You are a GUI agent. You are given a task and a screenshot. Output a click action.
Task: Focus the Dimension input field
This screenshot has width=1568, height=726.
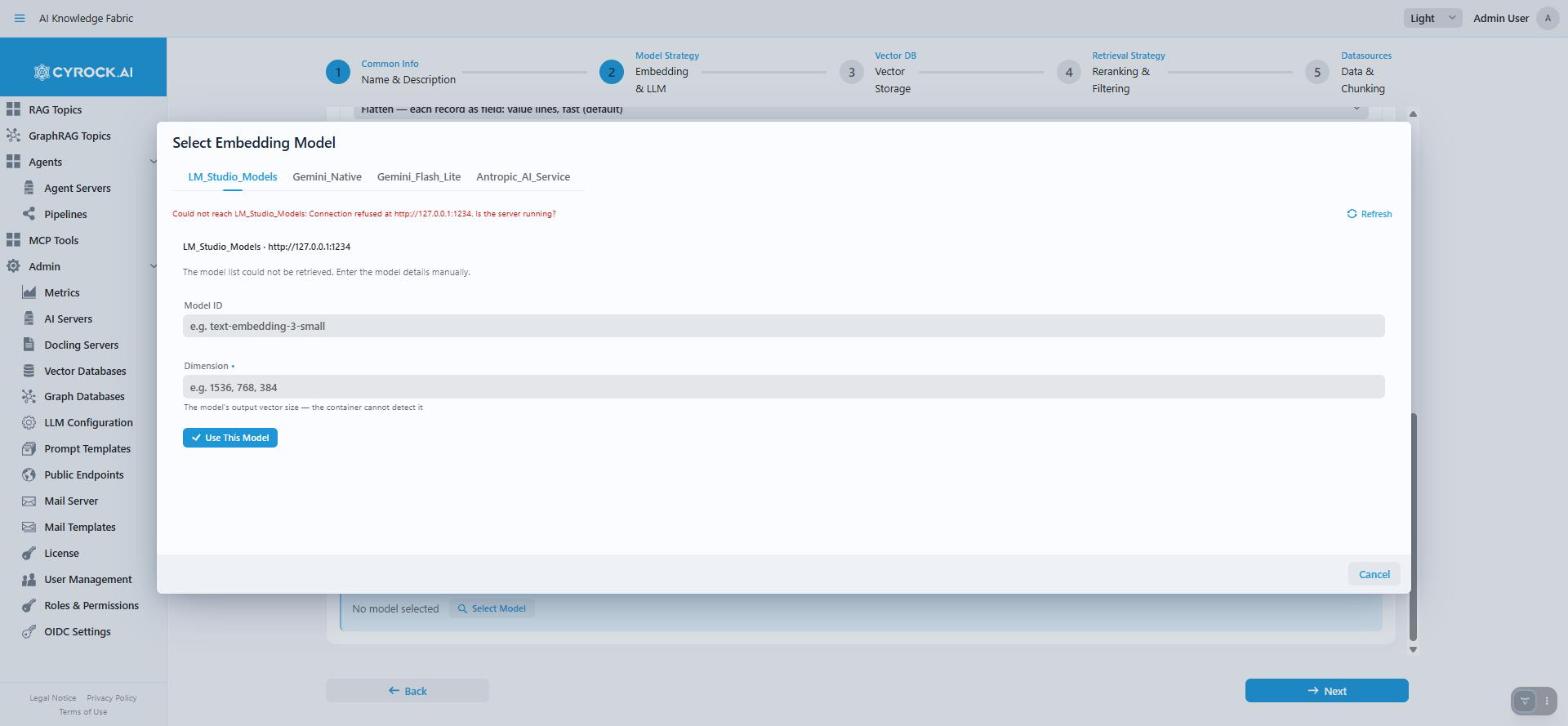coord(783,387)
